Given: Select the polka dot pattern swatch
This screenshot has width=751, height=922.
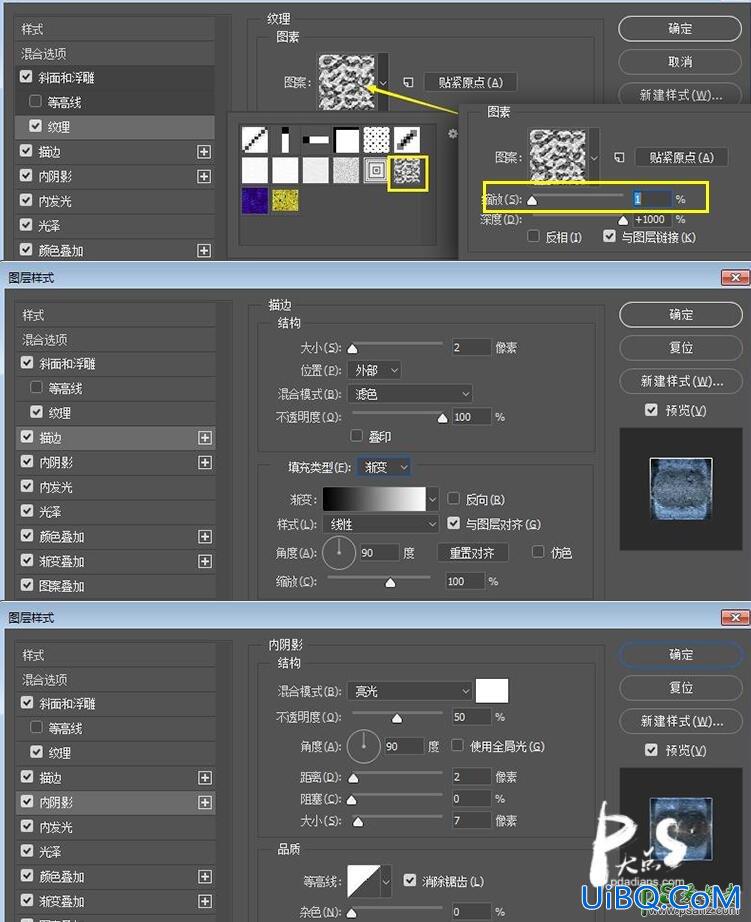Looking at the screenshot, I should pos(376,140).
